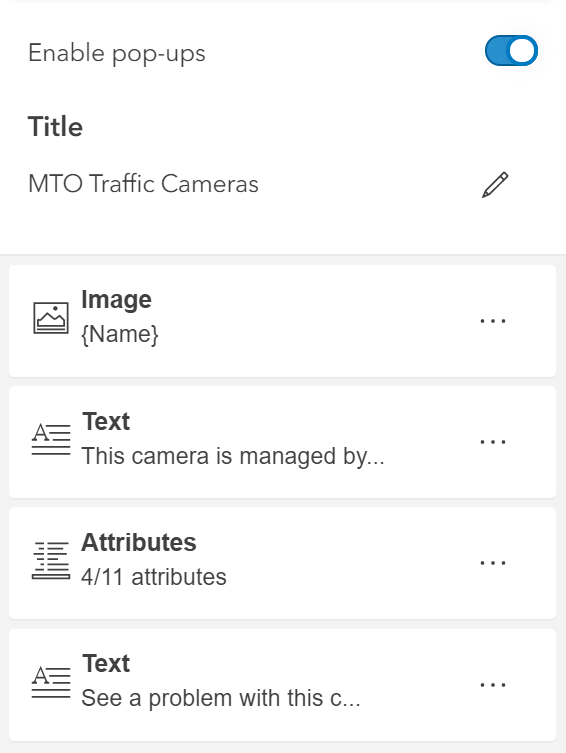Open options menu for the Attributes card
This screenshot has height=753, width=566.
click(x=493, y=563)
